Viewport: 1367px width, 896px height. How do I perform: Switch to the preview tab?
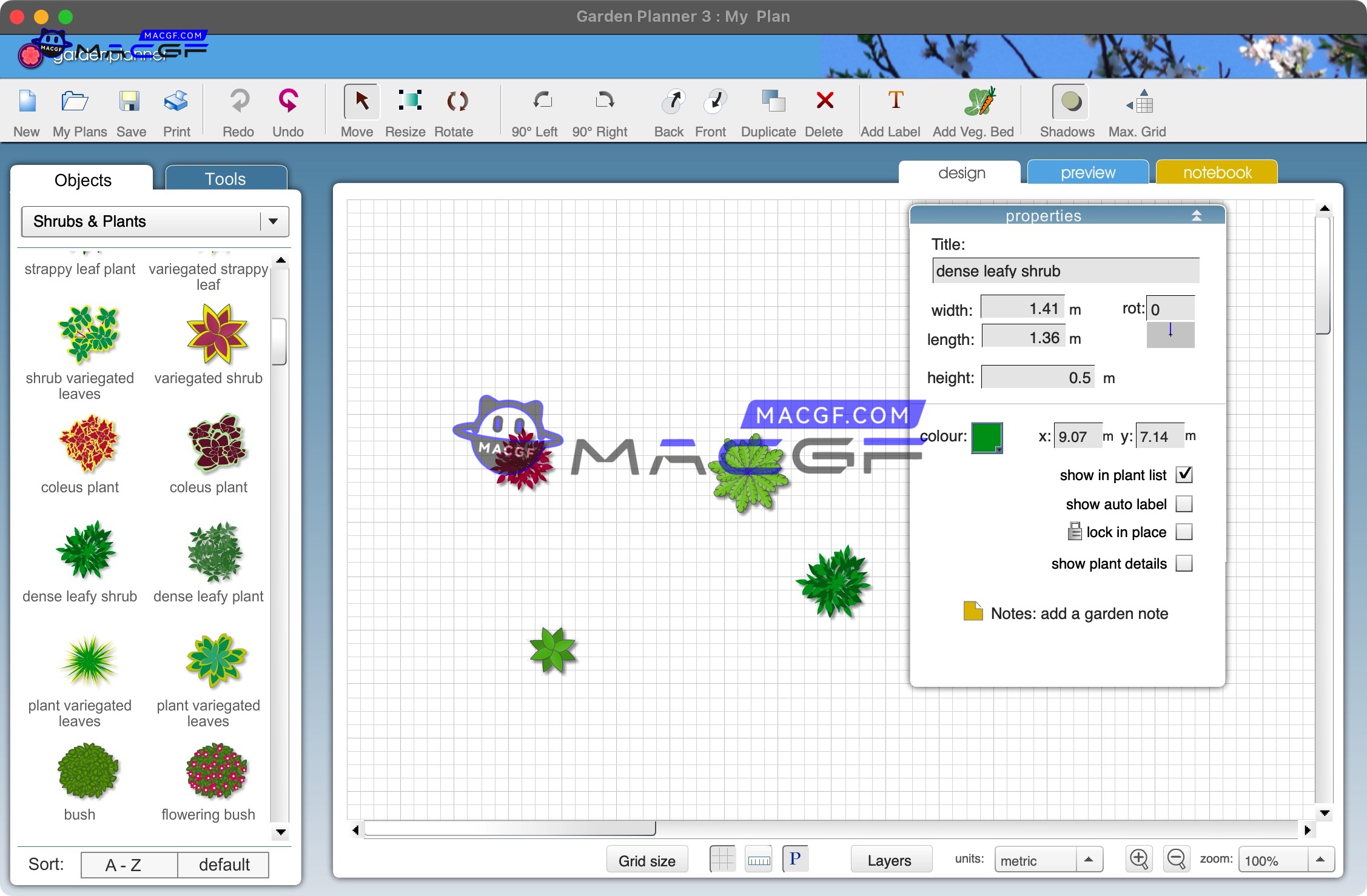pos(1087,172)
